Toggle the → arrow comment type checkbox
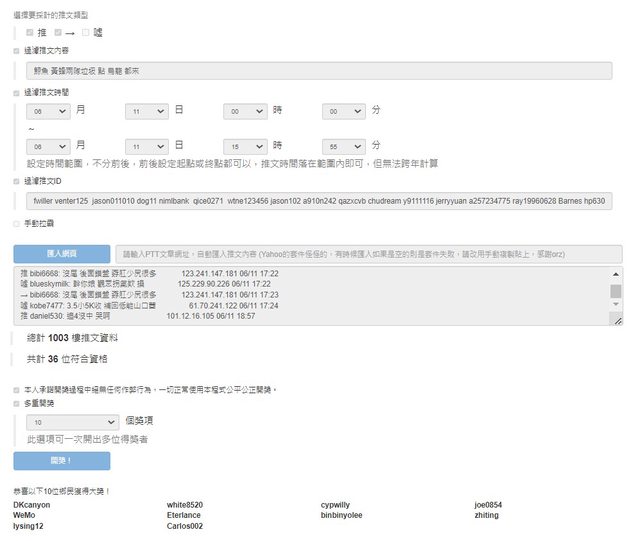Image resolution: width=640 pixels, height=541 pixels. [58, 32]
